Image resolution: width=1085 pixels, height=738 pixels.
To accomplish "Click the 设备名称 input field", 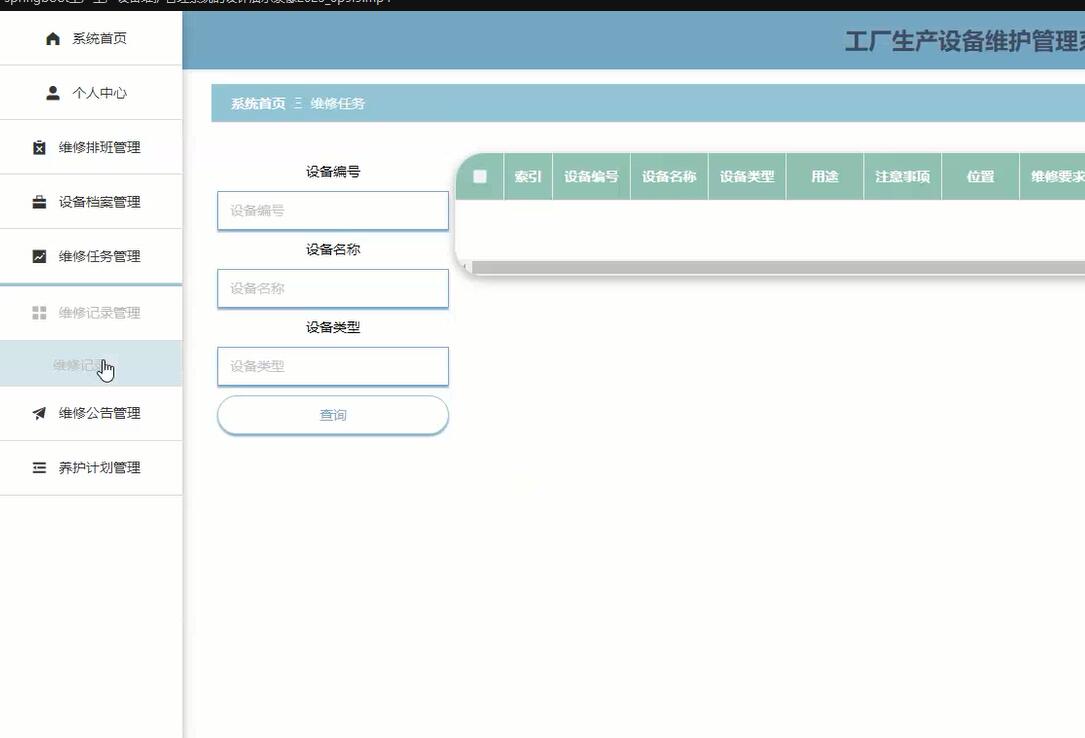I will 332,288.
